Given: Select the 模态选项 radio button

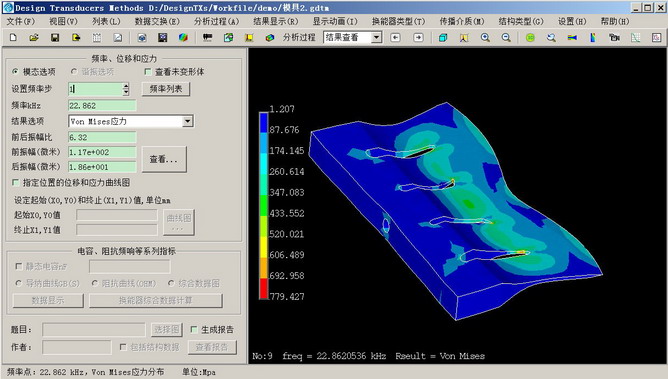Looking at the screenshot, I should click(x=15, y=72).
